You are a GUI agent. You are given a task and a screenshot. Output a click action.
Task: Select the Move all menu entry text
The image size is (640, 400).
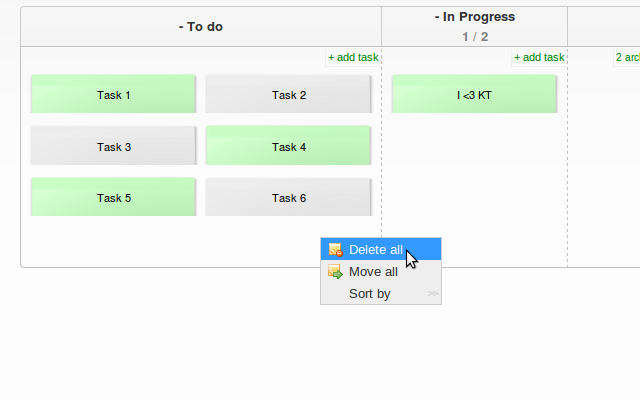[x=373, y=272]
